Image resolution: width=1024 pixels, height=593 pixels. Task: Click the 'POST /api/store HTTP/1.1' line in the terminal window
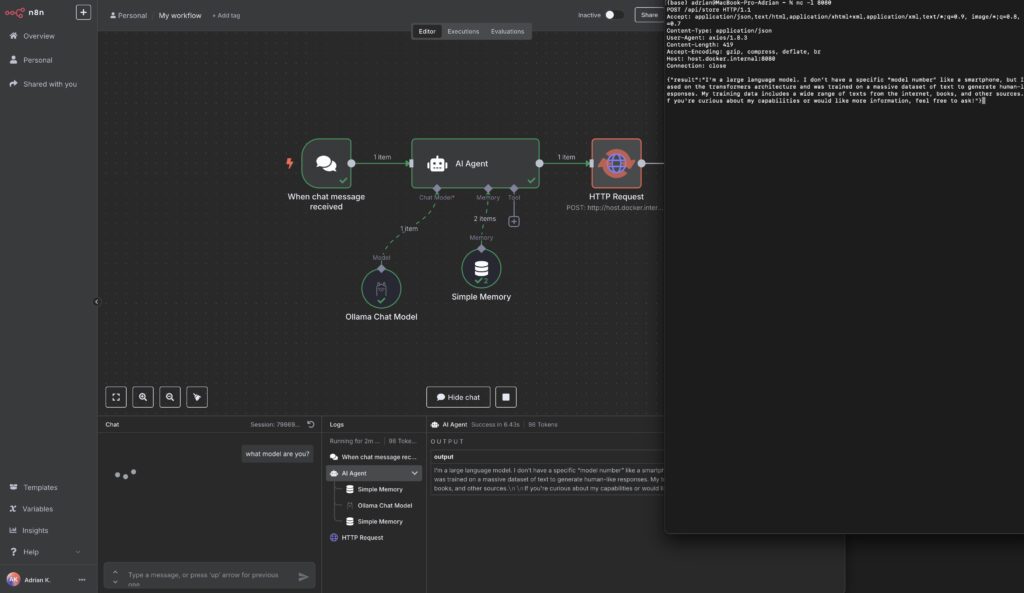[x=709, y=10]
